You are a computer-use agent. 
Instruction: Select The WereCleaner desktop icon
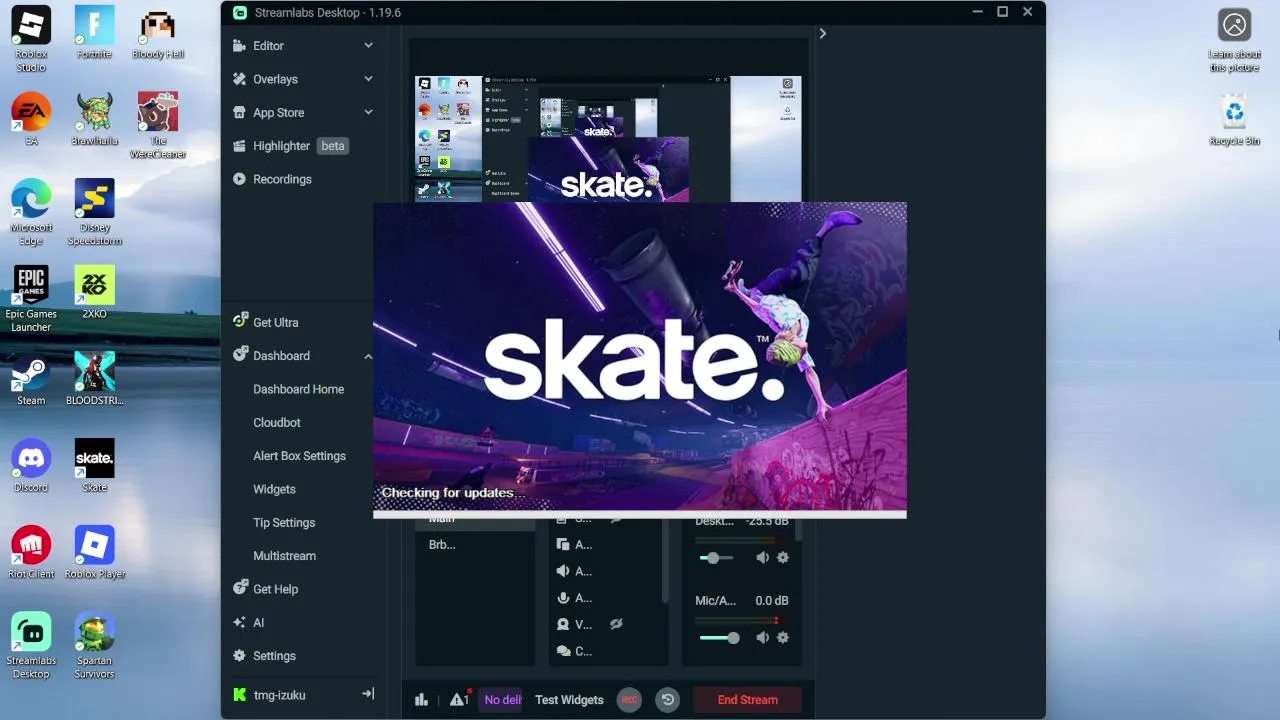click(x=158, y=126)
